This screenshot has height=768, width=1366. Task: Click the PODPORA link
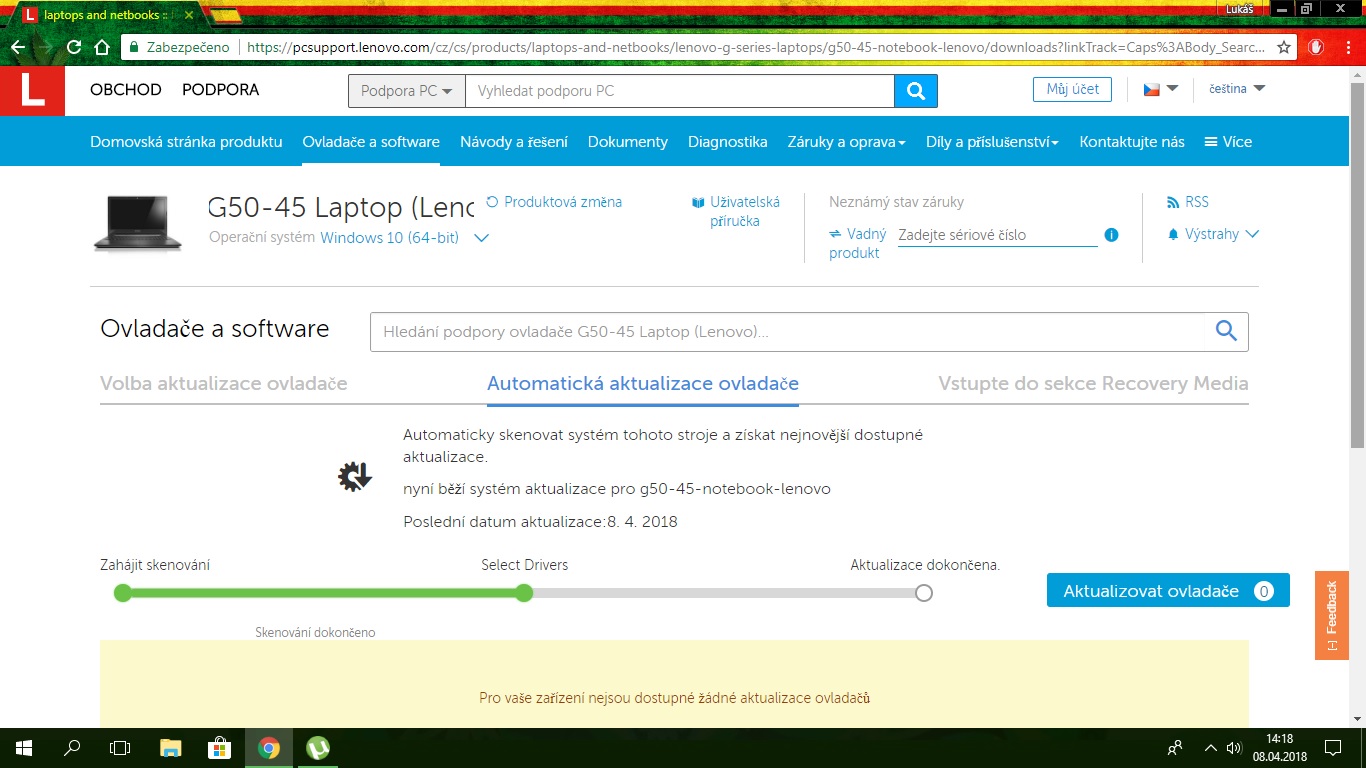[220, 90]
